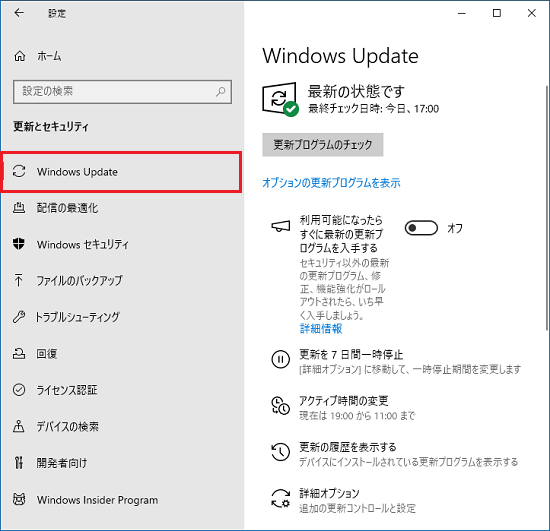Open the ホーム home icon

click(x=20, y=56)
